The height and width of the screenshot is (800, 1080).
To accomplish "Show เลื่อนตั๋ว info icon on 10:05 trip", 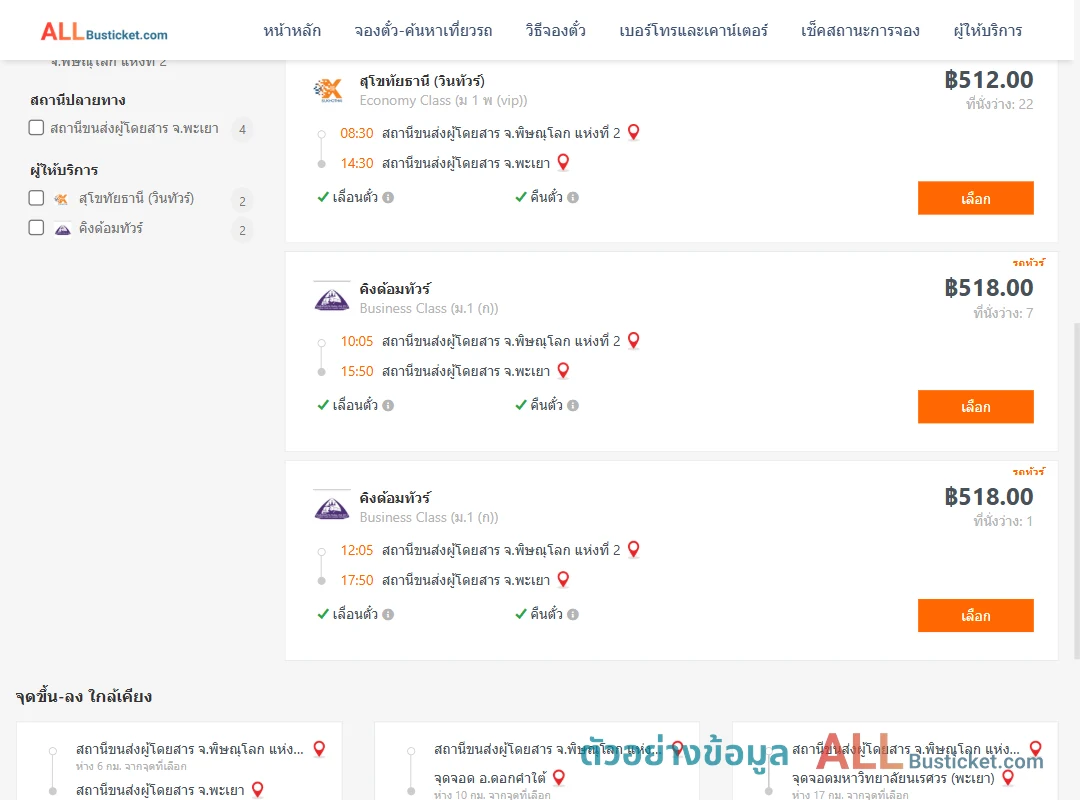I will (388, 406).
